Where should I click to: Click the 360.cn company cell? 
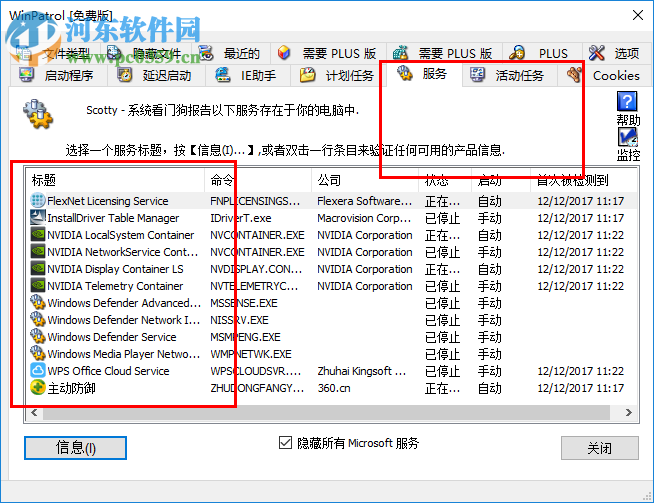[x=334, y=388]
